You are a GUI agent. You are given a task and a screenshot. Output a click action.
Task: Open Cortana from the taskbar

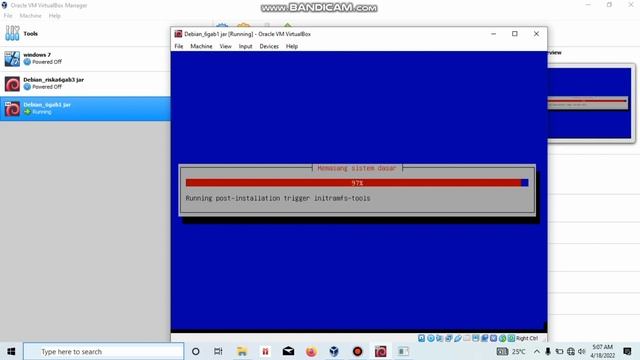196,351
